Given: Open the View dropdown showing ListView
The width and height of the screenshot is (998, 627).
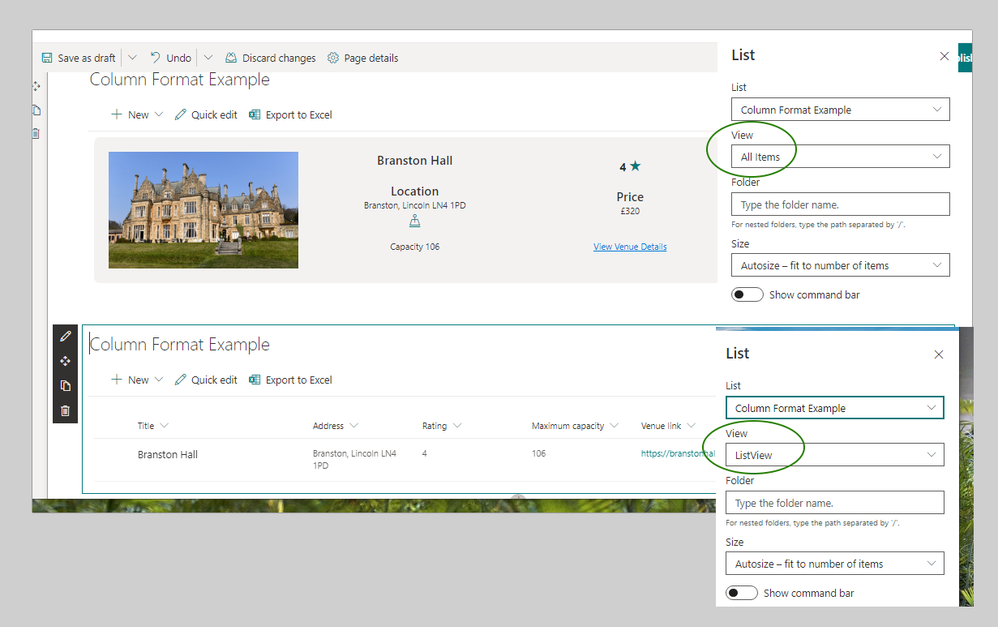Looking at the screenshot, I should 834,455.
